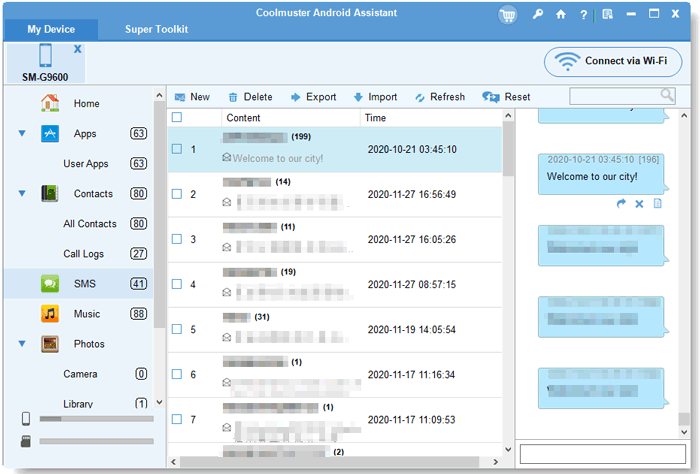Check the box for conversation 7
The height and width of the screenshot is (474, 700).
(x=177, y=419)
